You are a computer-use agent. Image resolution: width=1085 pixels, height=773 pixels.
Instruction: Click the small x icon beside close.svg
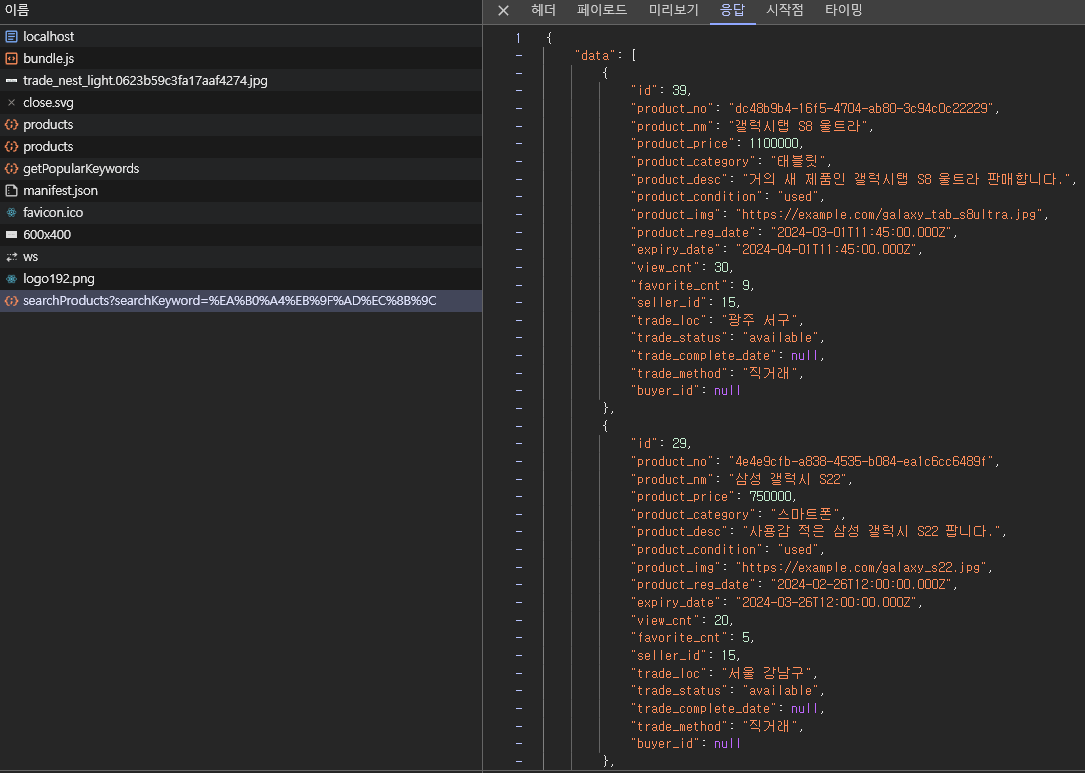coord(11,102)
